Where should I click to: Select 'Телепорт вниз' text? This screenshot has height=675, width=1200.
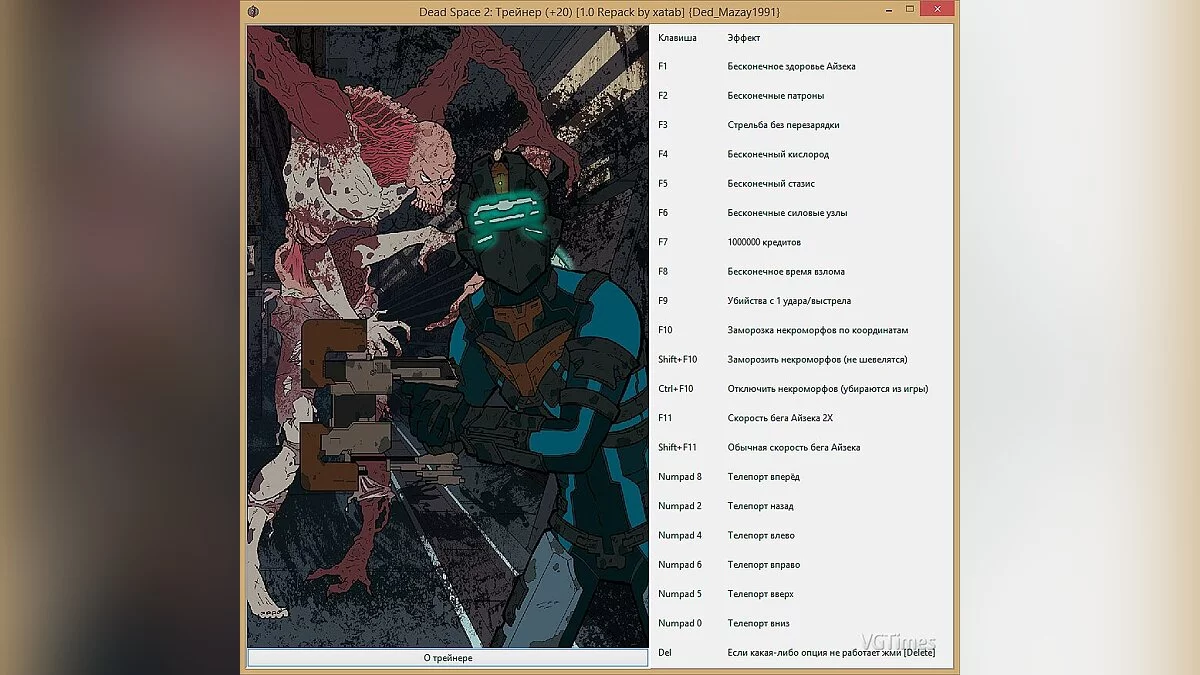pyautogui.click(x=759, y=624)
